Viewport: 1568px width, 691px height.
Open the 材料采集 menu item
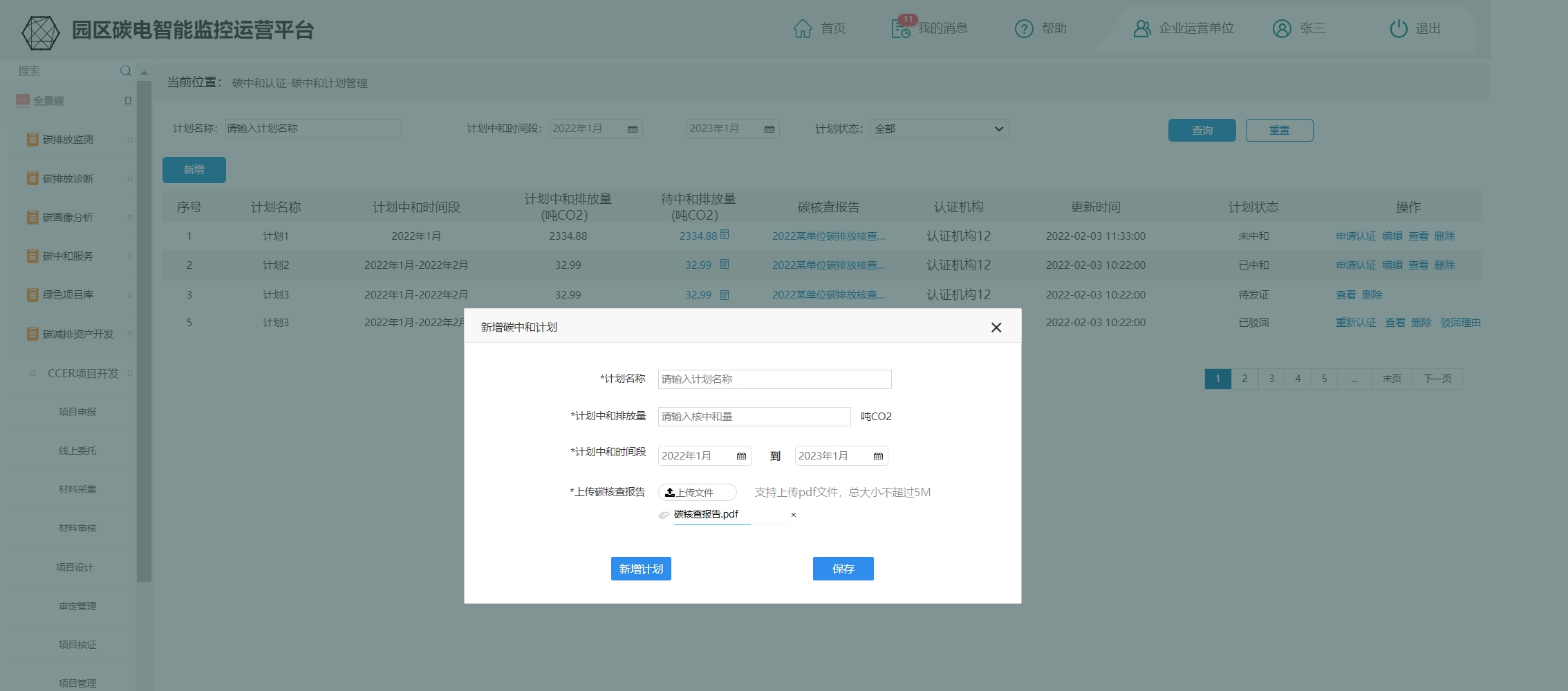coord(77,489)
